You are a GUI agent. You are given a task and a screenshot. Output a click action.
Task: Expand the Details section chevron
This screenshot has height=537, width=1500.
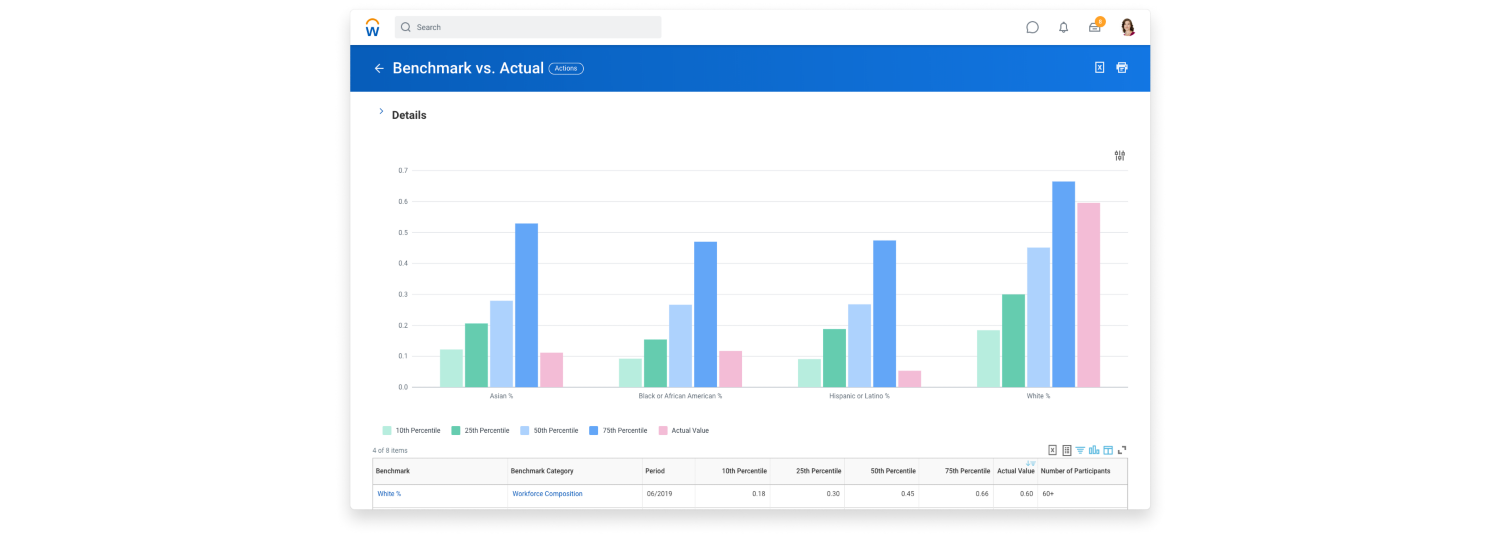[381, 112]
